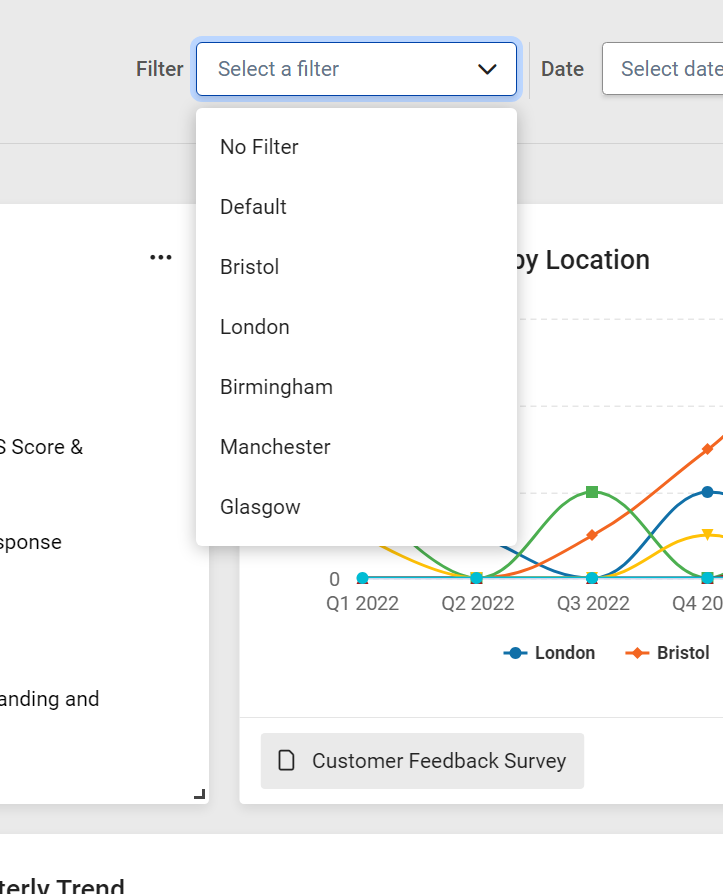Open the three-dots widget options menu

coord(160,258)
